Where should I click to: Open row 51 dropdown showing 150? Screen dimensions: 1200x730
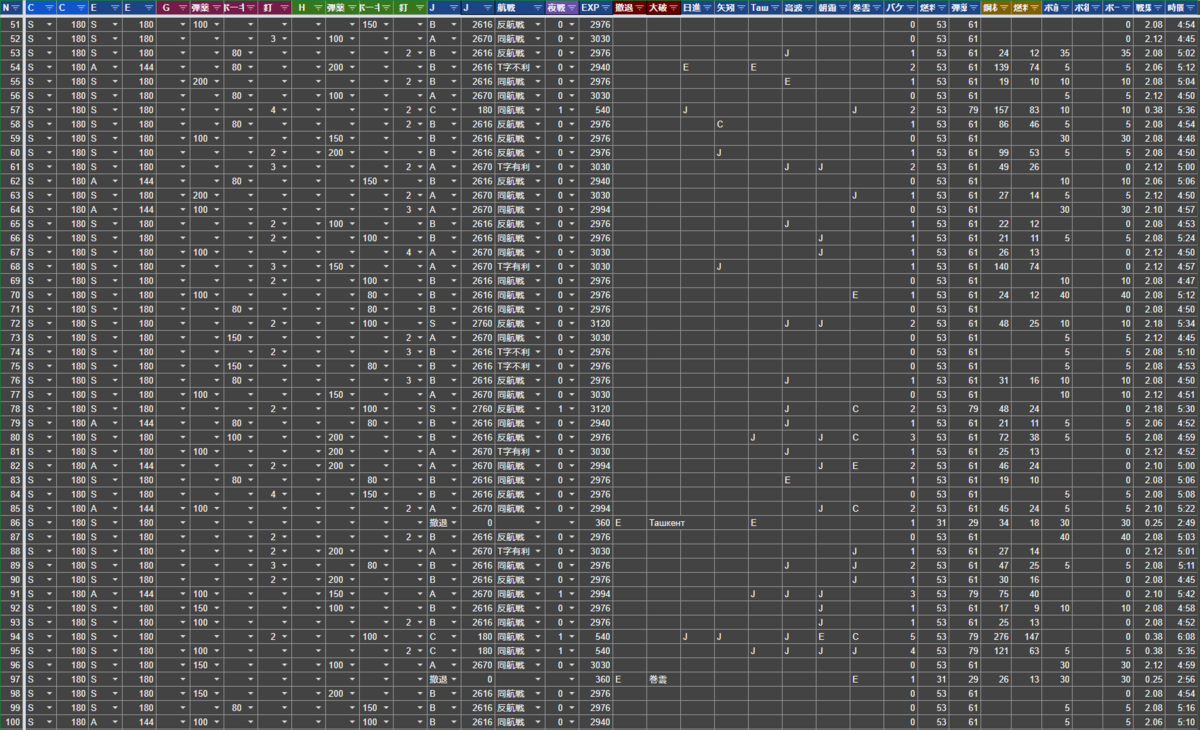coord(387,24)
